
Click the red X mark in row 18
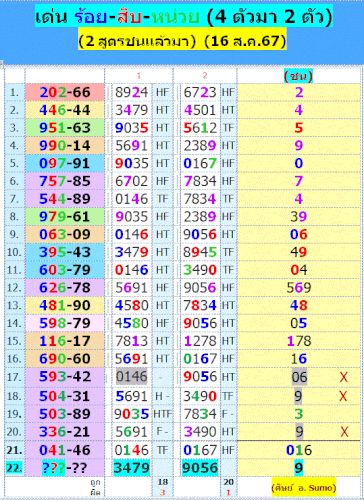343,396
